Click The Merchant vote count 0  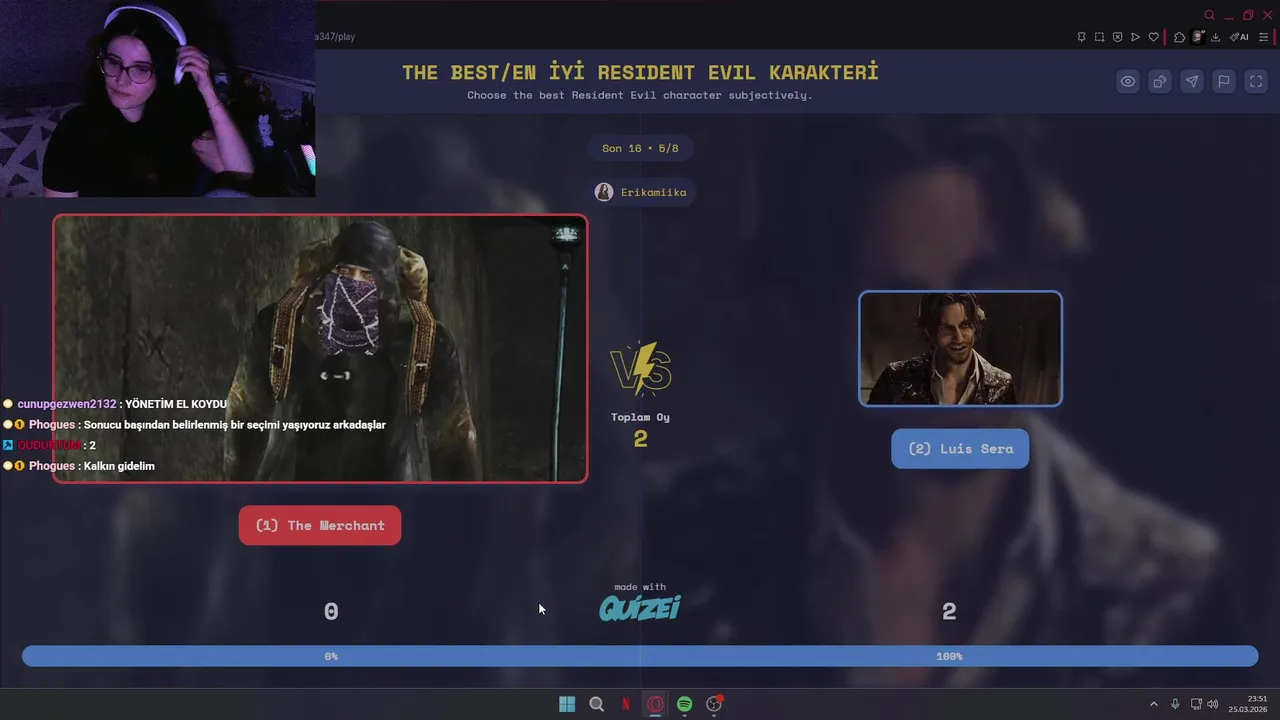(331, 611)
